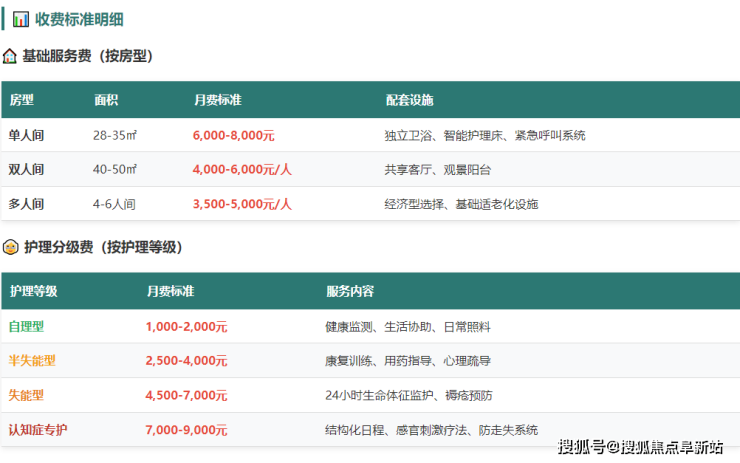The image size is (740, 463).
Task: Click the 面积 column header
Action: (106, 100)
